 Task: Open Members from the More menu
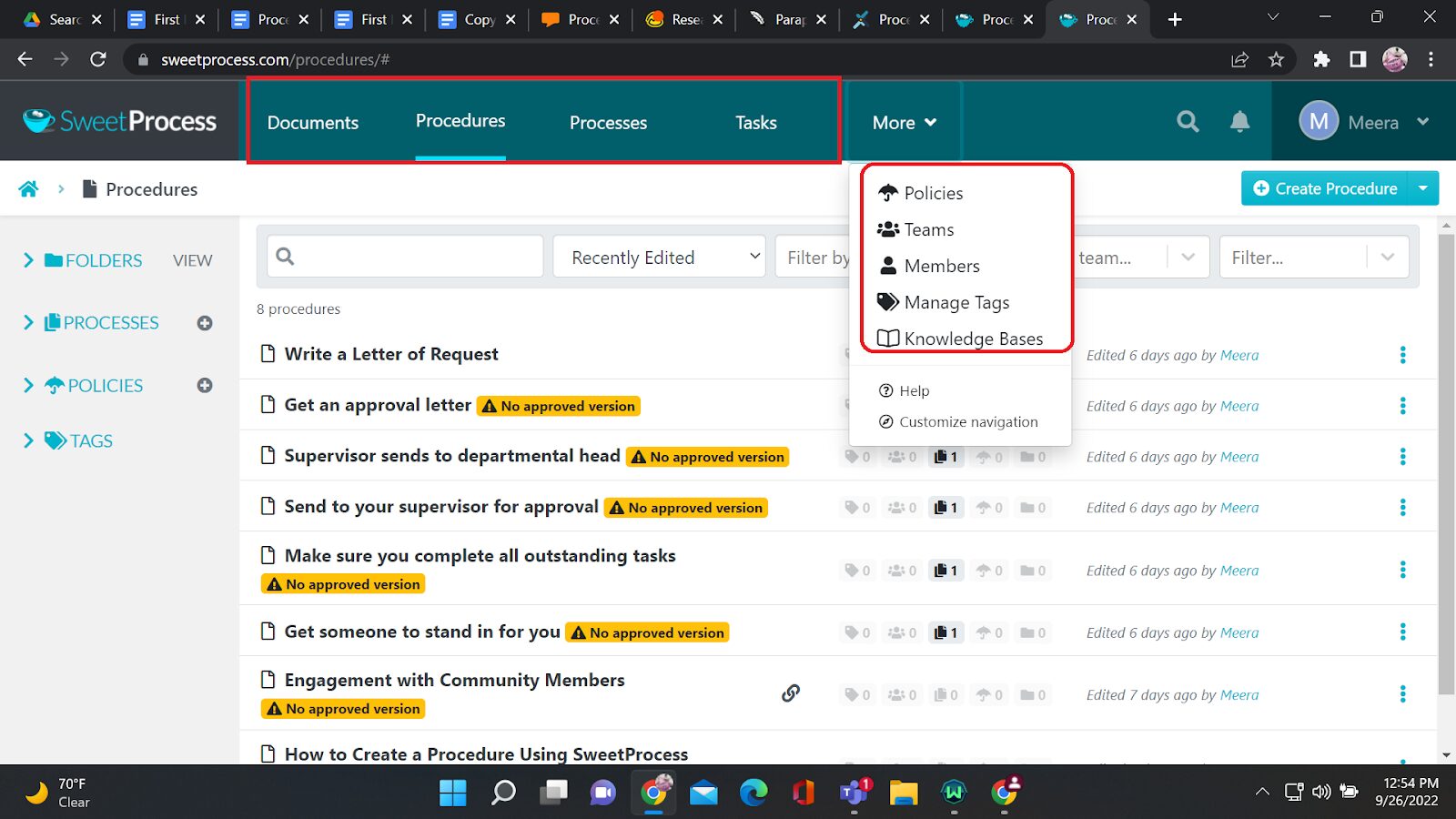(928, 266)
